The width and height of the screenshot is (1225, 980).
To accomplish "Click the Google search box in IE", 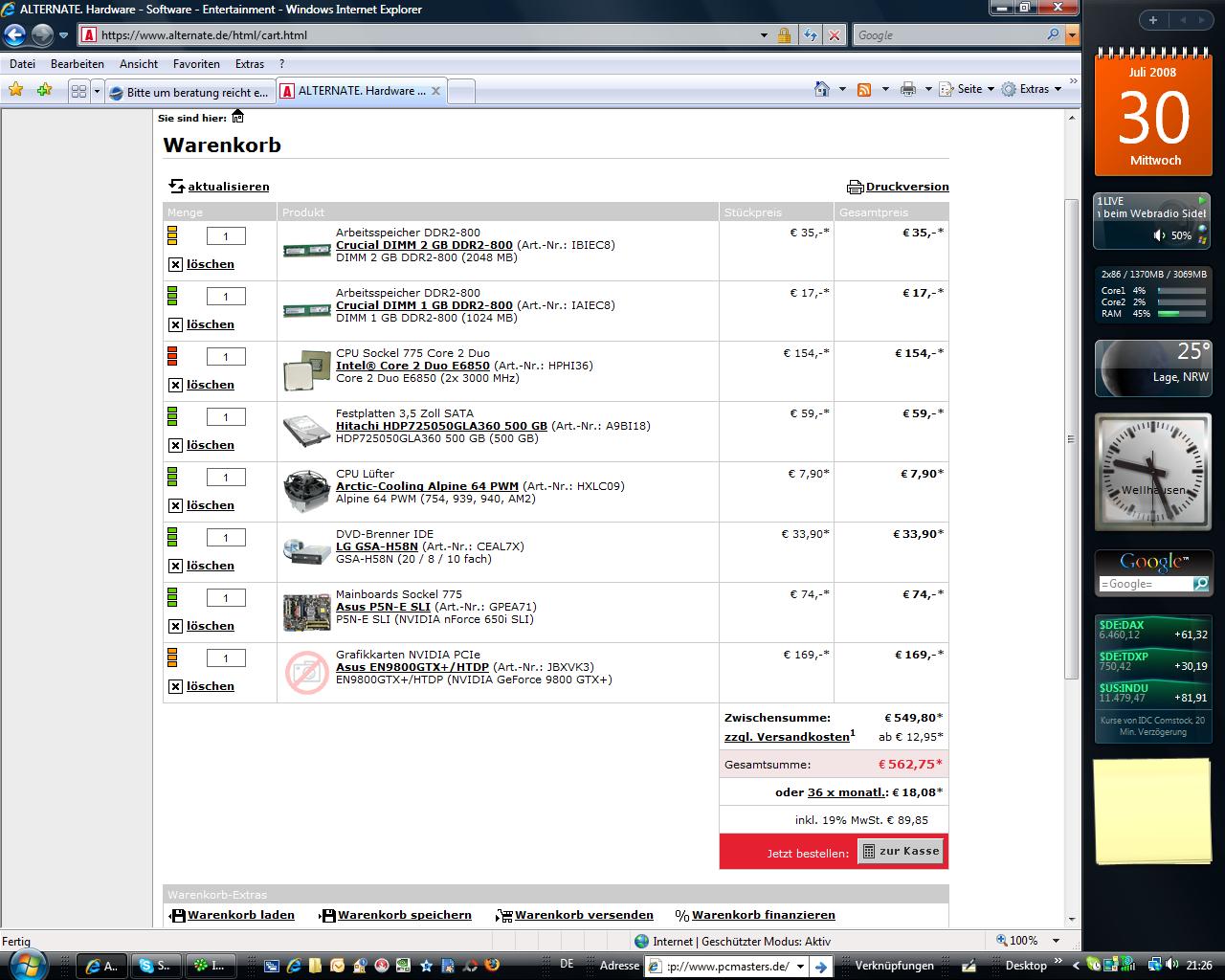I will click(x=949, y=35).
